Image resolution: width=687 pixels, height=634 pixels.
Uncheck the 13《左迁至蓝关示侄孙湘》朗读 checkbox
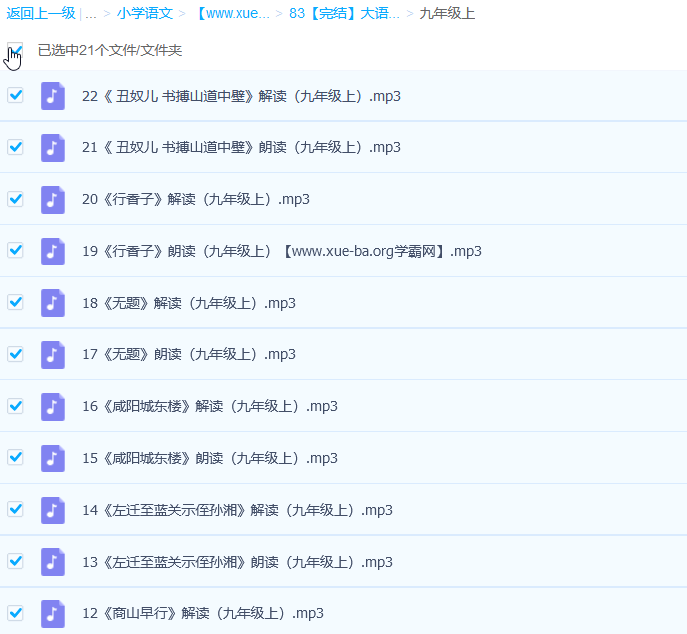pyautogui.click(x=15, y=561)
